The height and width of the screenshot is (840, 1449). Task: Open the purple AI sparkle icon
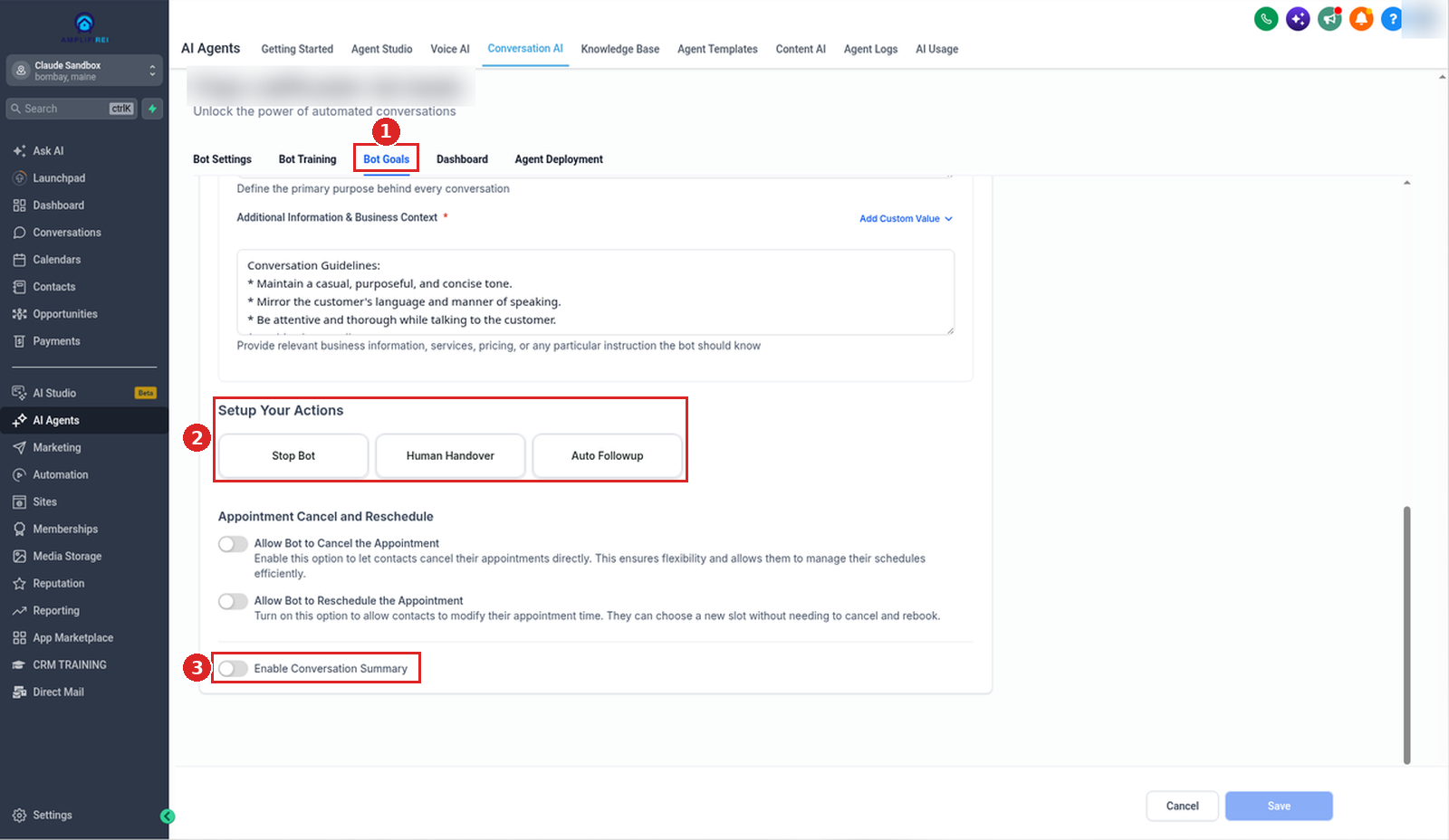pyautogui.click(x=1298, y=19)
